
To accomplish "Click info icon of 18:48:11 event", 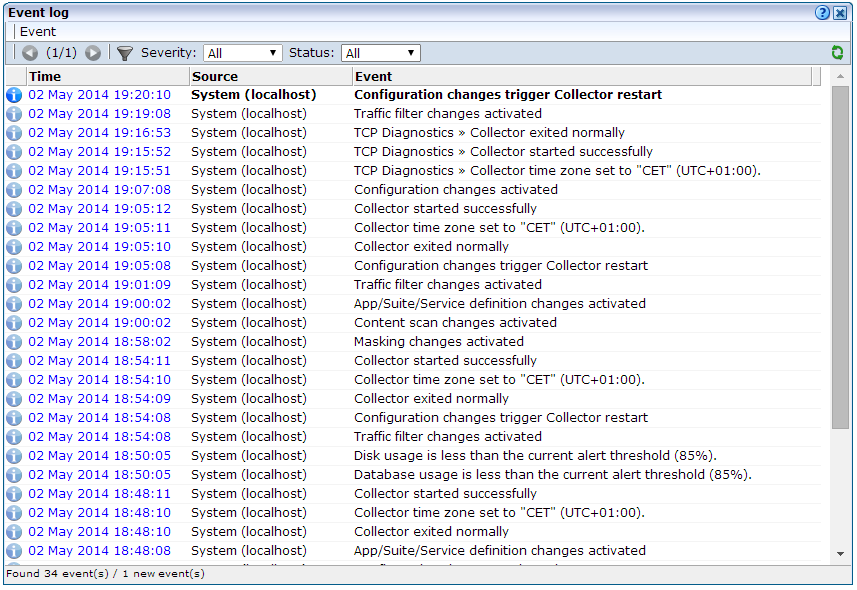I will coord(14,494).
